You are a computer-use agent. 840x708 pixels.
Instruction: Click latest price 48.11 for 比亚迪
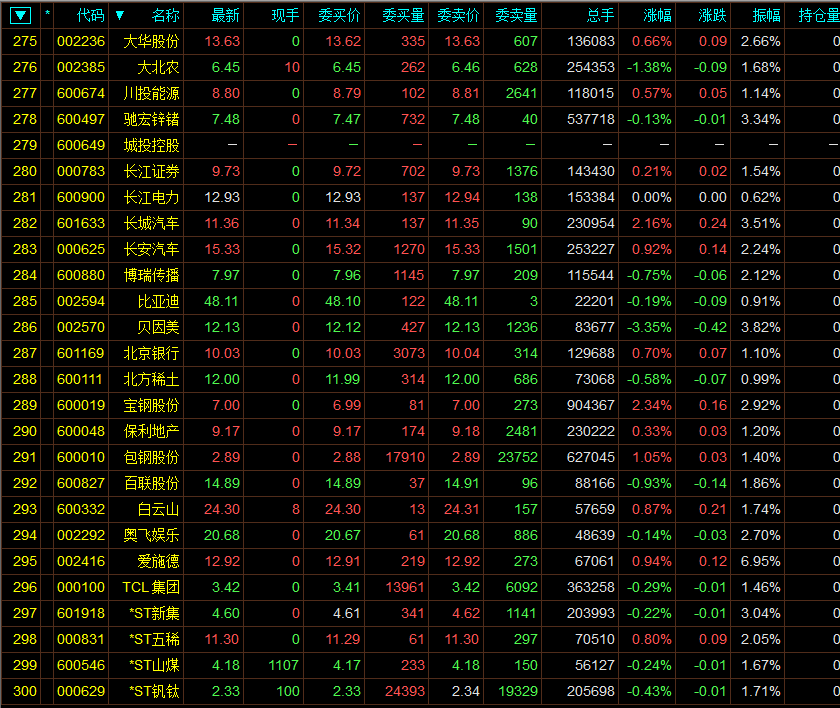[x=221, y=302]
